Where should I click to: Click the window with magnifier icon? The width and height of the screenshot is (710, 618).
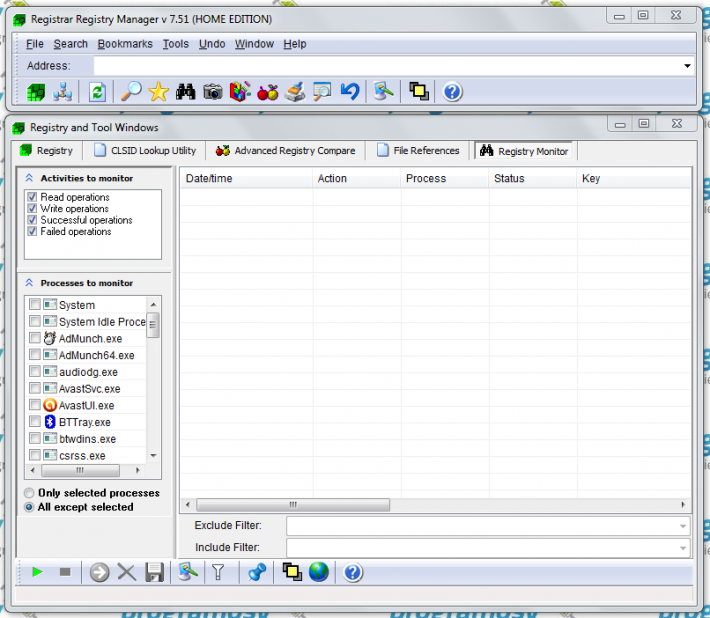[x=322, y=92]
